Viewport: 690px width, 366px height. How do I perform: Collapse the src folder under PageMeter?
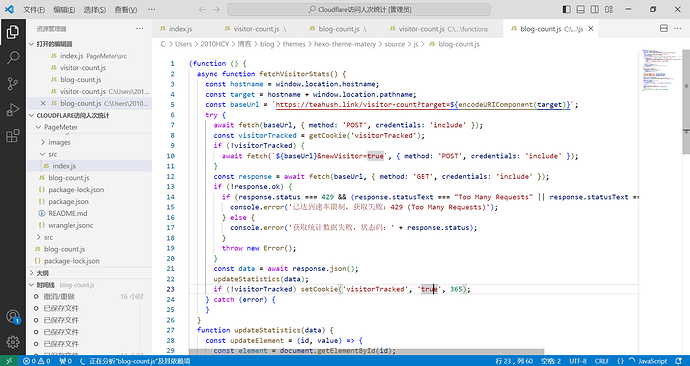[43, 154]
